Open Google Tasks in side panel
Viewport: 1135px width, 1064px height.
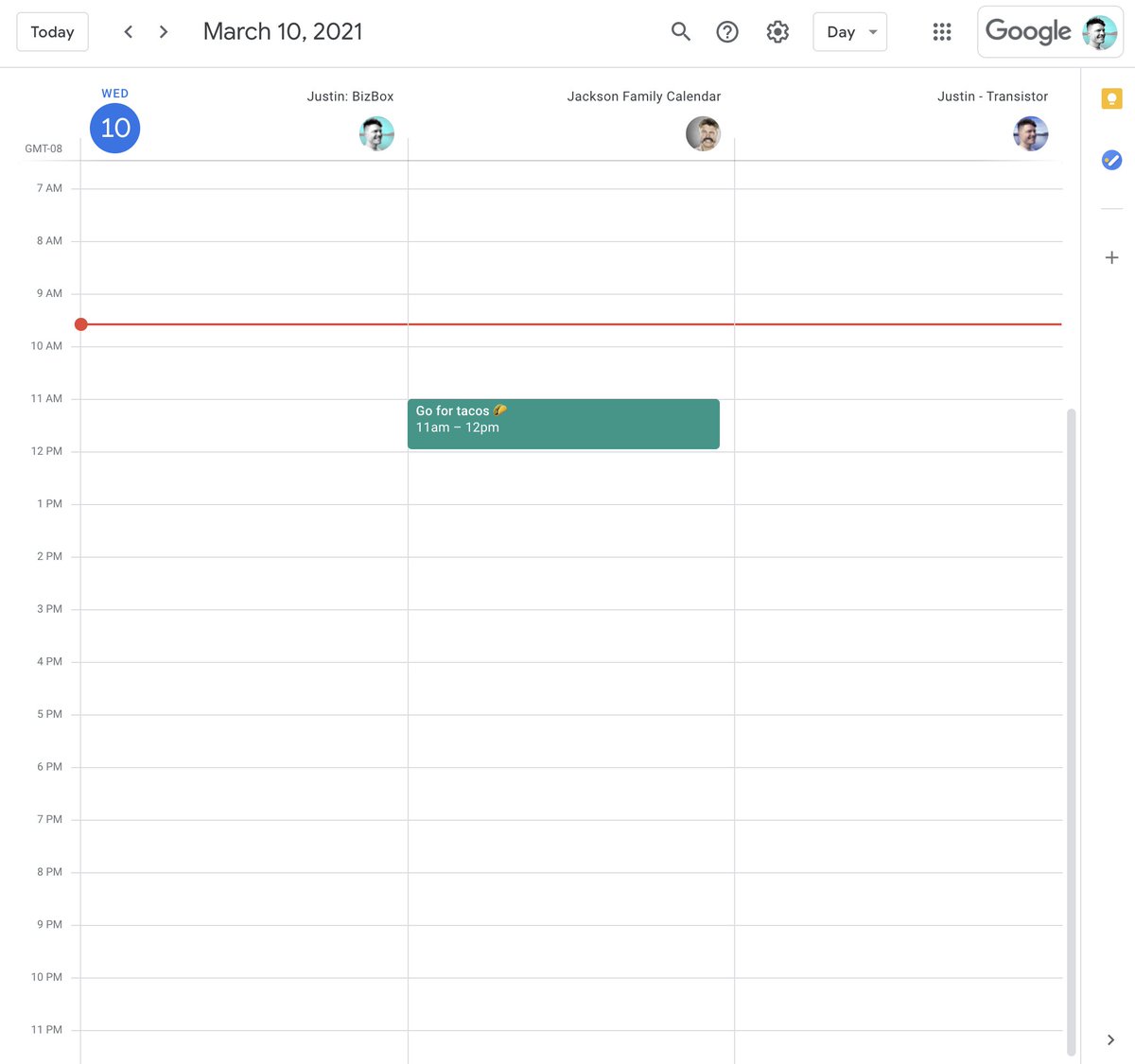pyautogui.click(x=1111, y=161)
